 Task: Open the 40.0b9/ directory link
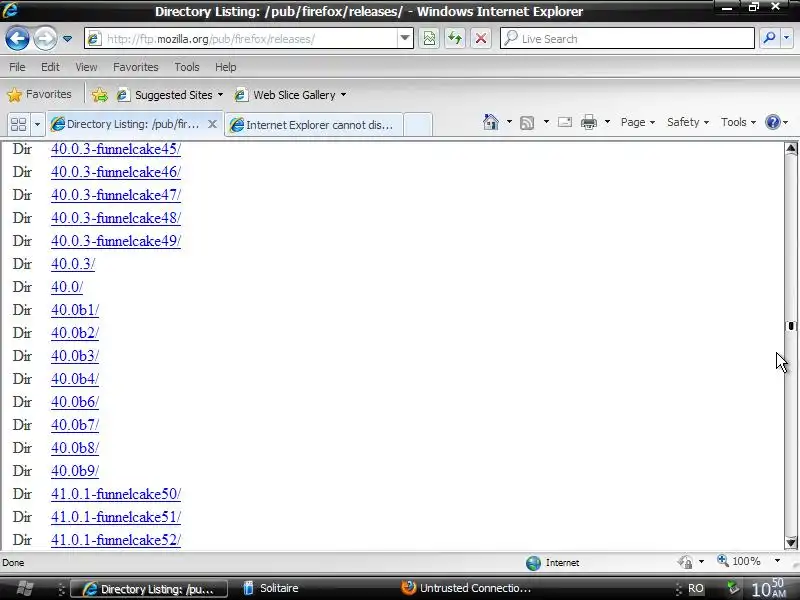pyautogui.click(x=75, y=471)
